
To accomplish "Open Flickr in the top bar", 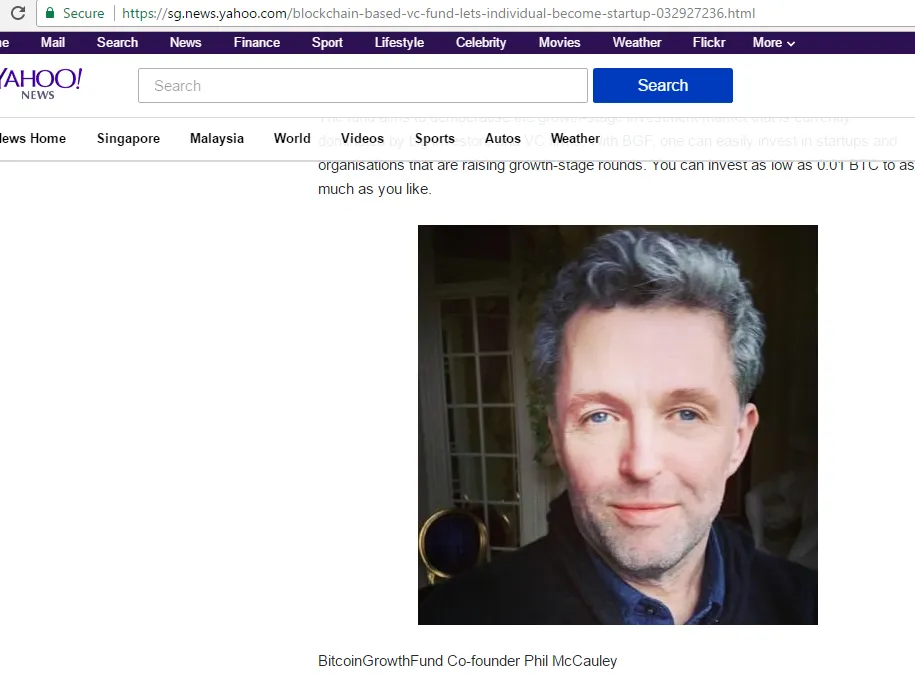I will 708,43.
